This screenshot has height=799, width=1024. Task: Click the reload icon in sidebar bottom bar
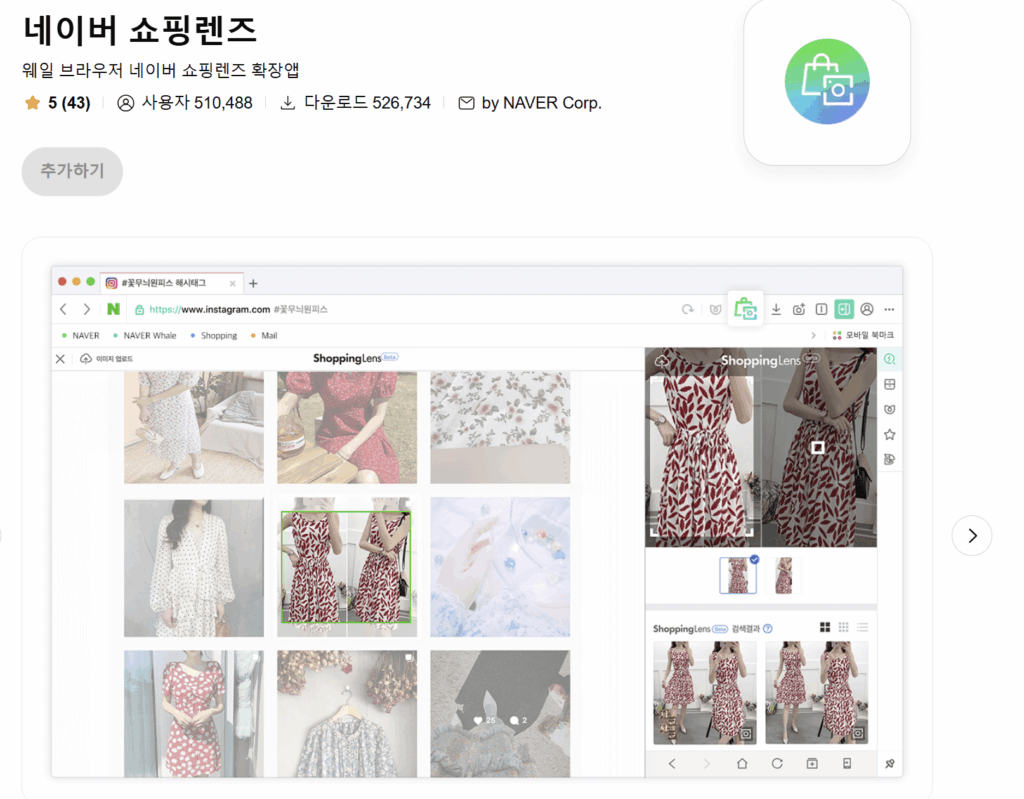tap(777, 763)
